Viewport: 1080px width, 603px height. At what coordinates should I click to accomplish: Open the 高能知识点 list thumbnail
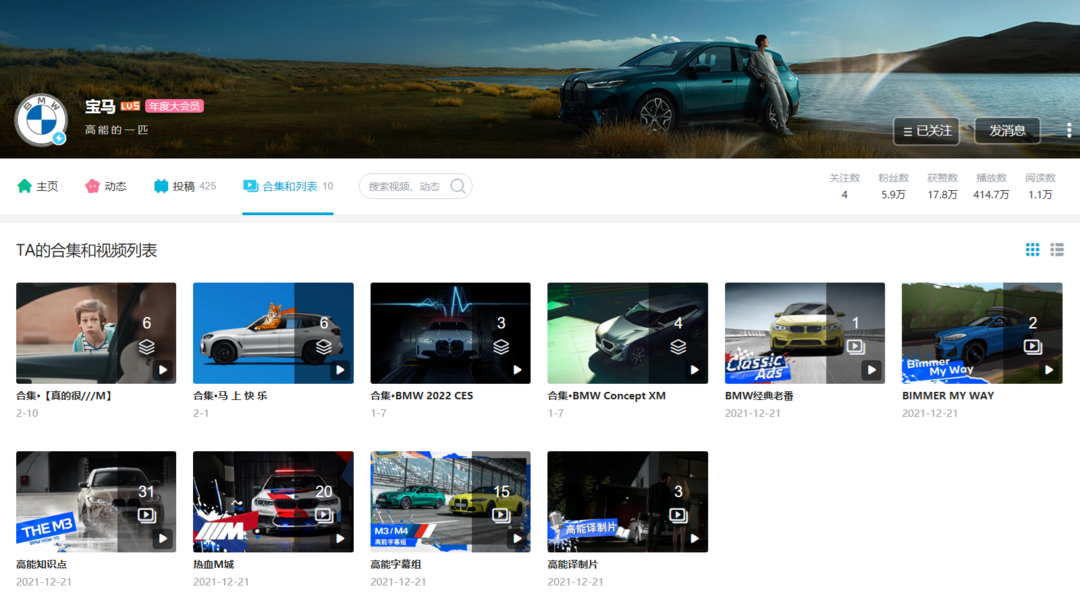tap(96, 502)
